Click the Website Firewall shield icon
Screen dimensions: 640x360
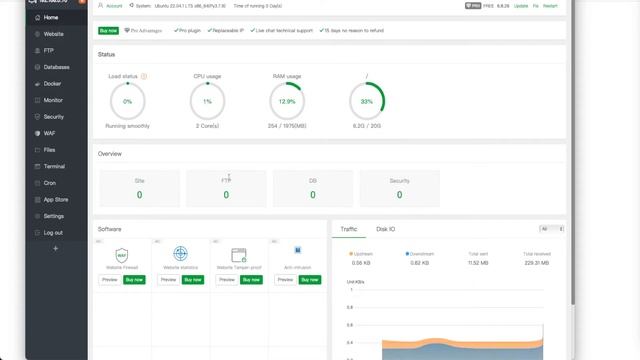coord(122,256)
